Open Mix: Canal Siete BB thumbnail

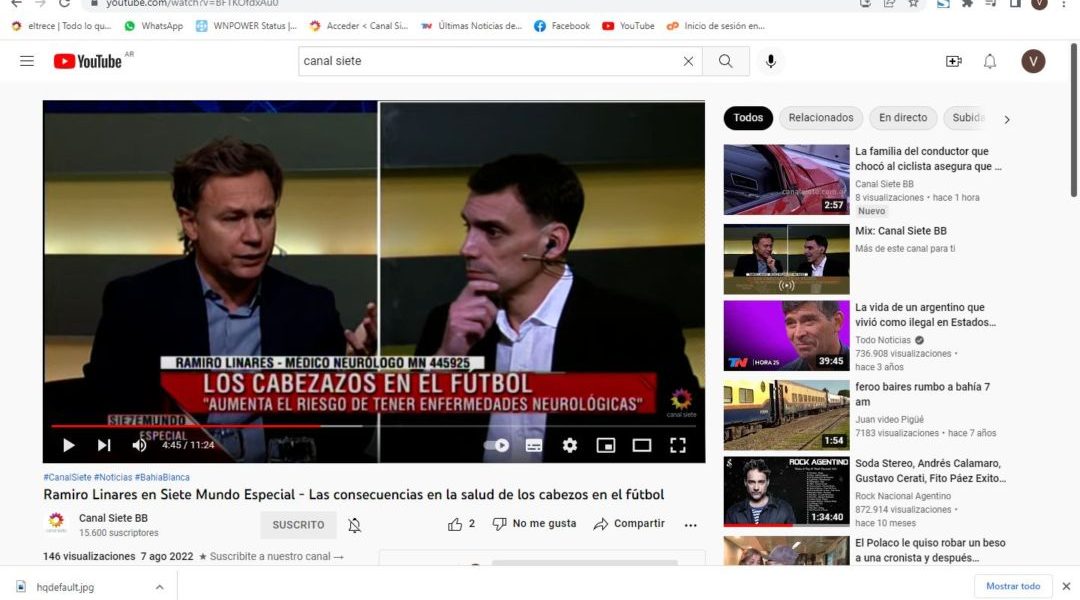point(787,259)
